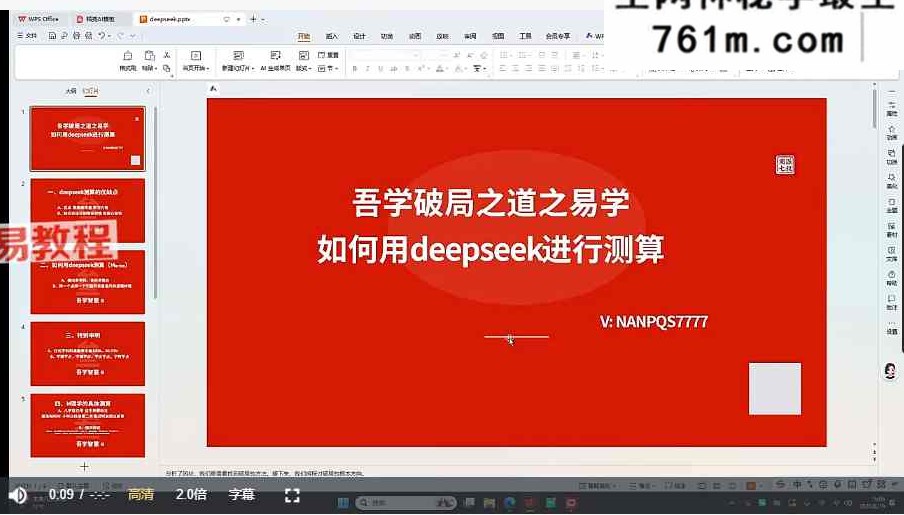
Task: Click the Paste clipboard icon
Action: [x=150, y=56]
